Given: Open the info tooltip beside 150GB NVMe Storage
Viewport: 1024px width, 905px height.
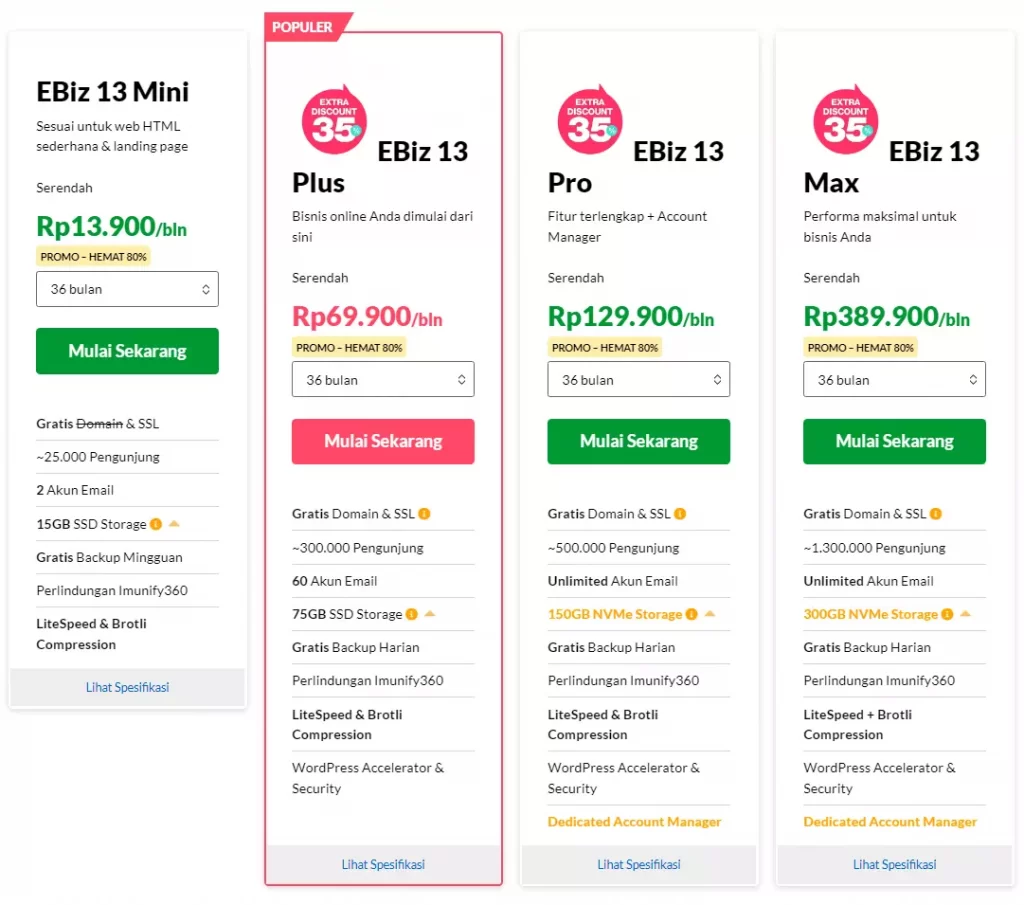Looking at the screenshot, I should point(692,614).
